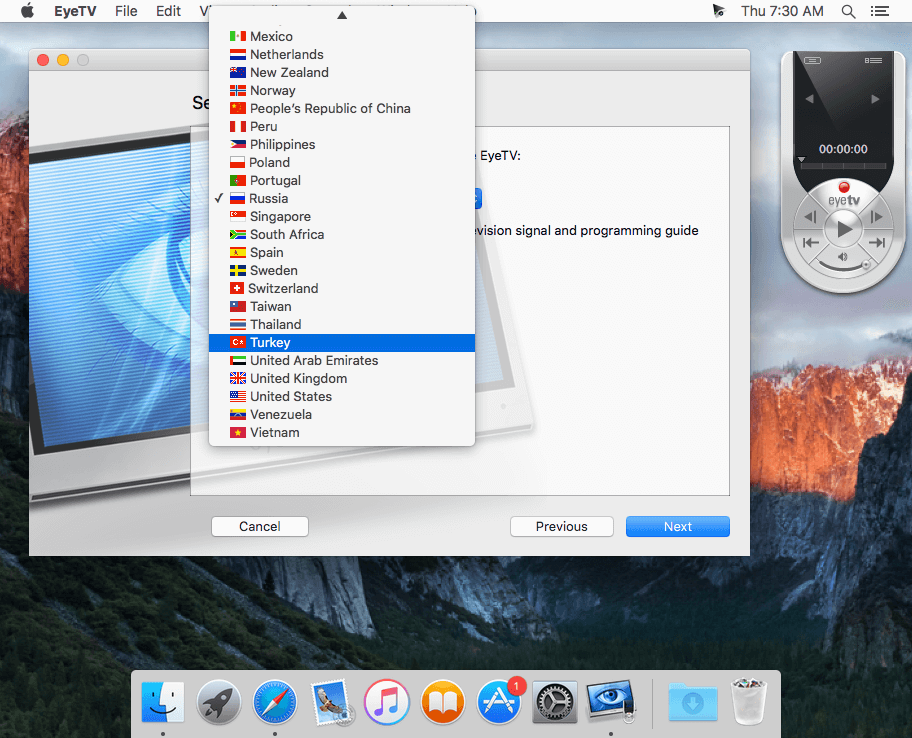Click the red record button on remote
912x738 pixels.
pyautogui.click(x=843, y=187)
